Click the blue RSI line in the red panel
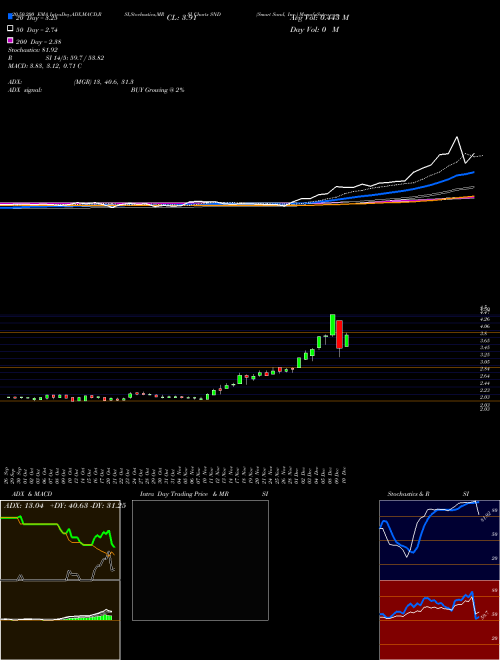This screenshot has height=660, width=500. [427, 599]
